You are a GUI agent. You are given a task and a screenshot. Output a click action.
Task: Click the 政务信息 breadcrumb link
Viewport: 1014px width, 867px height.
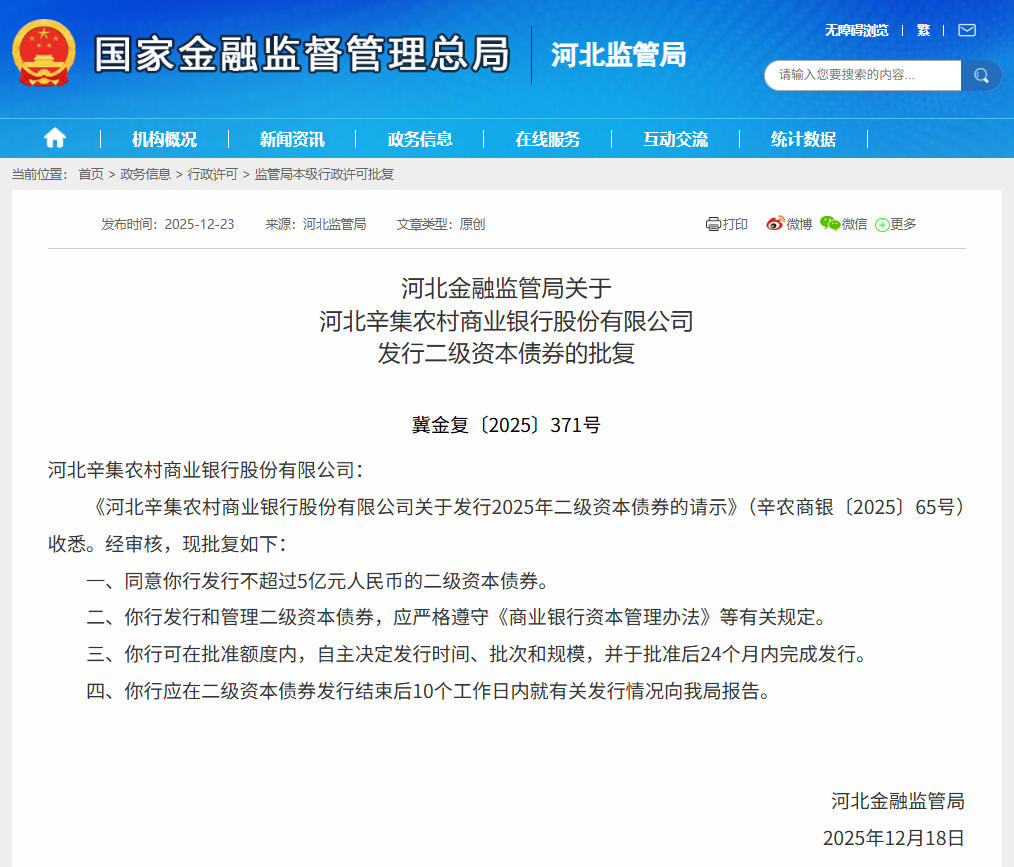tap(146, 174)
